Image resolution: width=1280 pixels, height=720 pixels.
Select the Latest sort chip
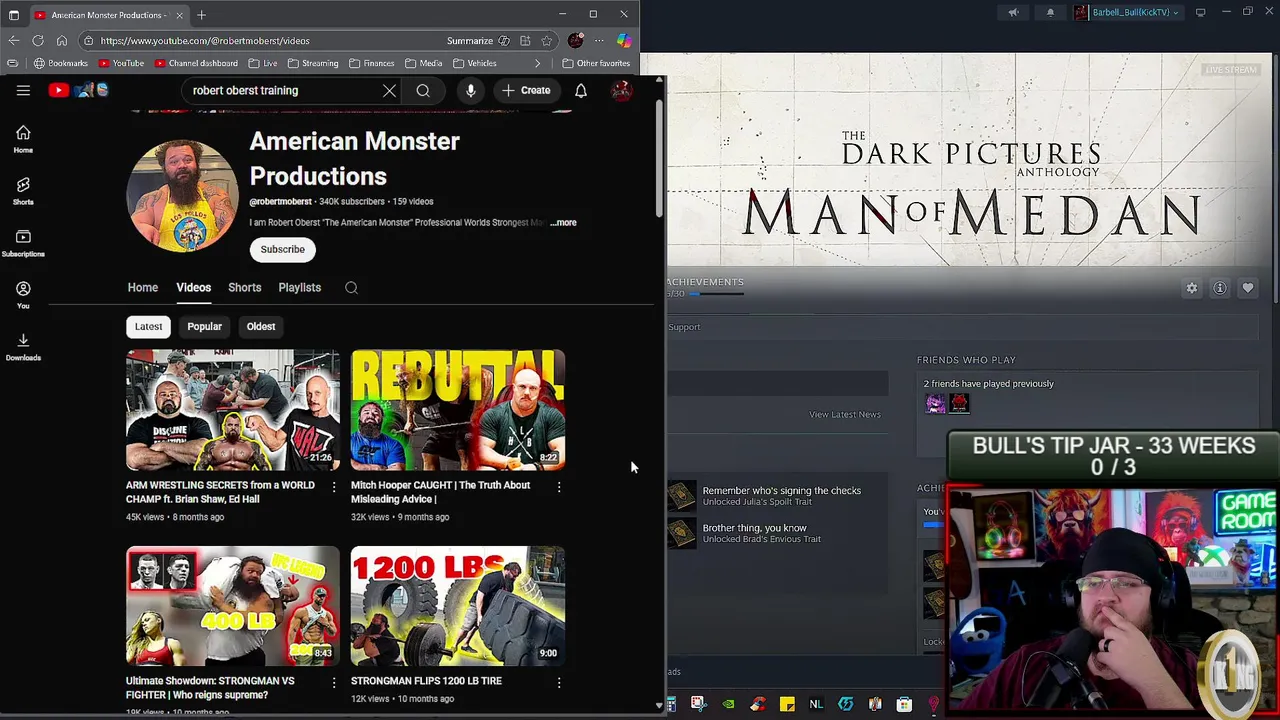(148, 327)
